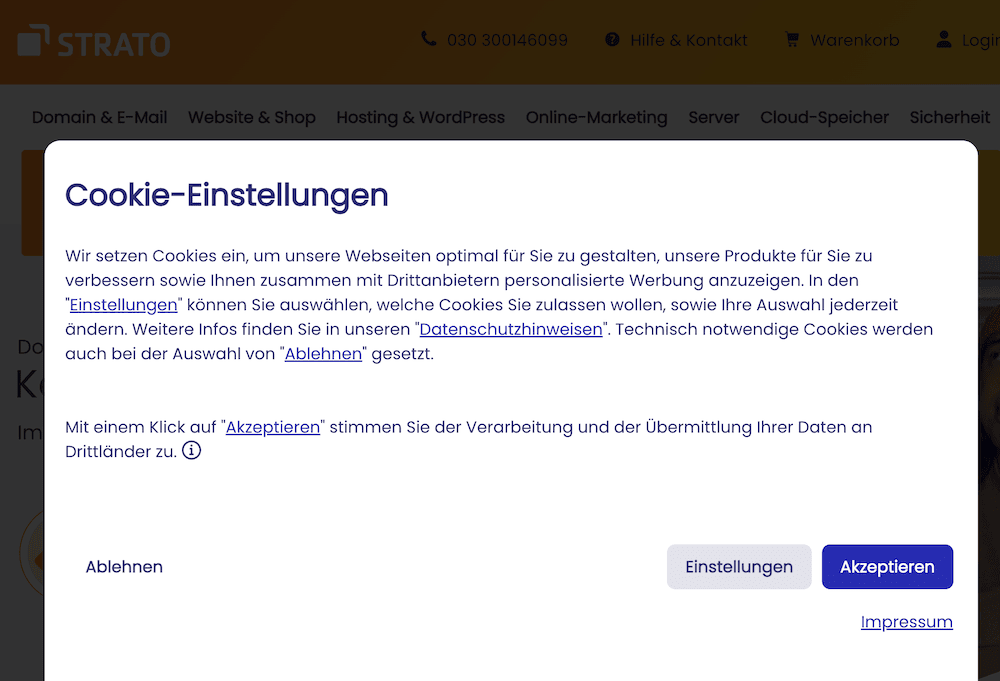Open the Website & Shop menu

(x=252, y=117)
